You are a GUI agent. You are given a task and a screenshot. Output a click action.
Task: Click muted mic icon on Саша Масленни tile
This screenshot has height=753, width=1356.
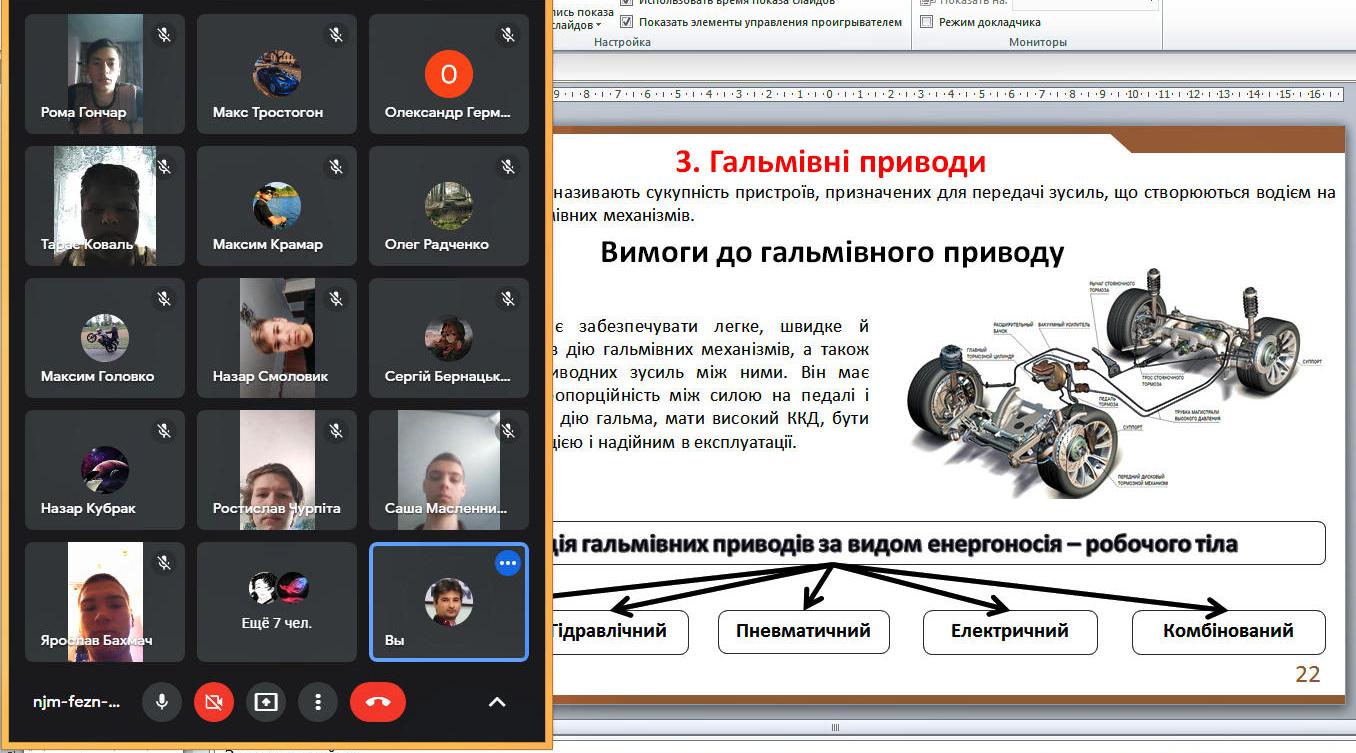pos(508,431)
